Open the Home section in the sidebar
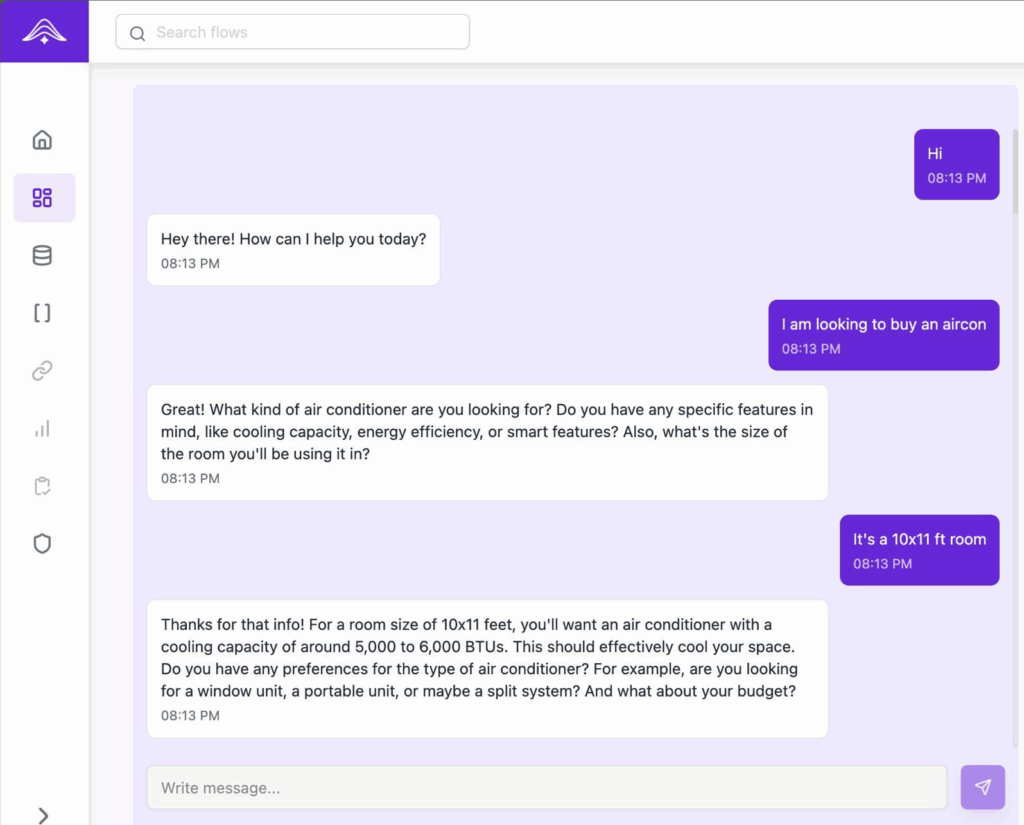Image resolution: width=1024 pixels, height=825 pixels. (x=42, y=139)
